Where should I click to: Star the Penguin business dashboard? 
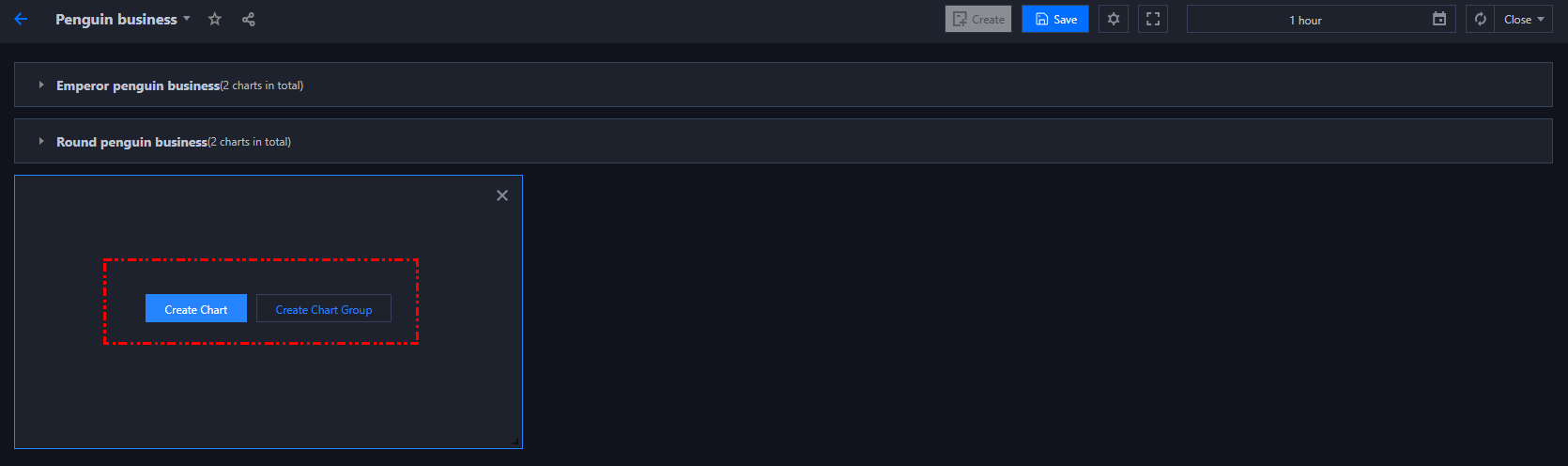(x=215, y=19)
